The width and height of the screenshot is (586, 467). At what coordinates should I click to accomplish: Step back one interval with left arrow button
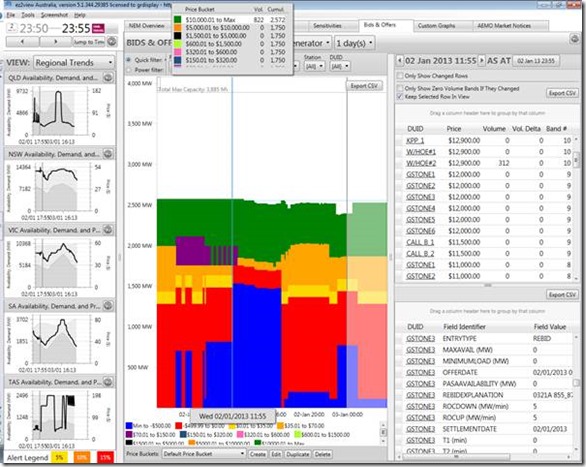22,41
